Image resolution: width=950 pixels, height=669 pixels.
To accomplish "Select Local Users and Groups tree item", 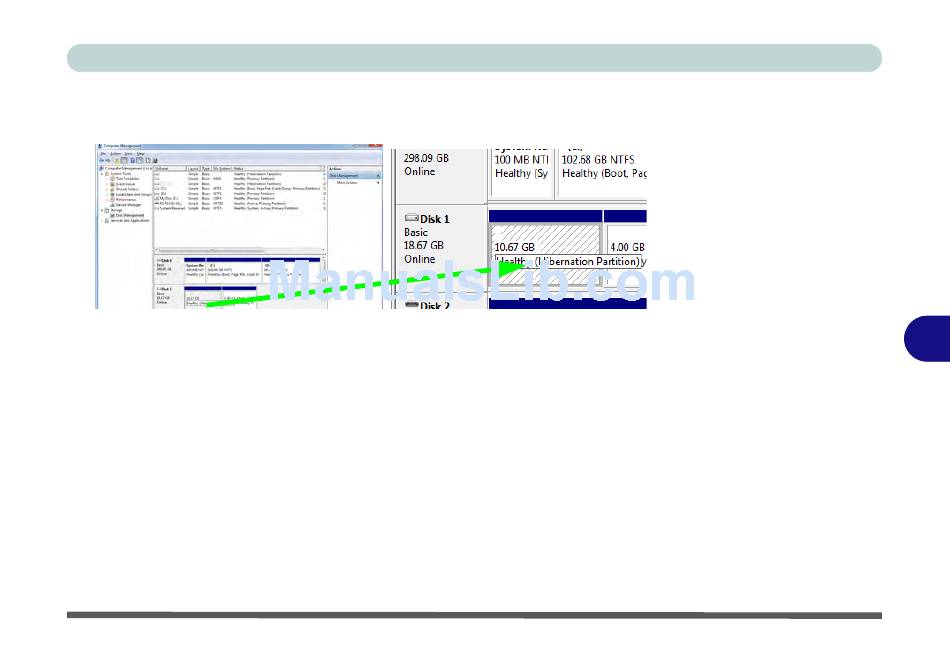I will pyautogui.click(x=133, y=195).
